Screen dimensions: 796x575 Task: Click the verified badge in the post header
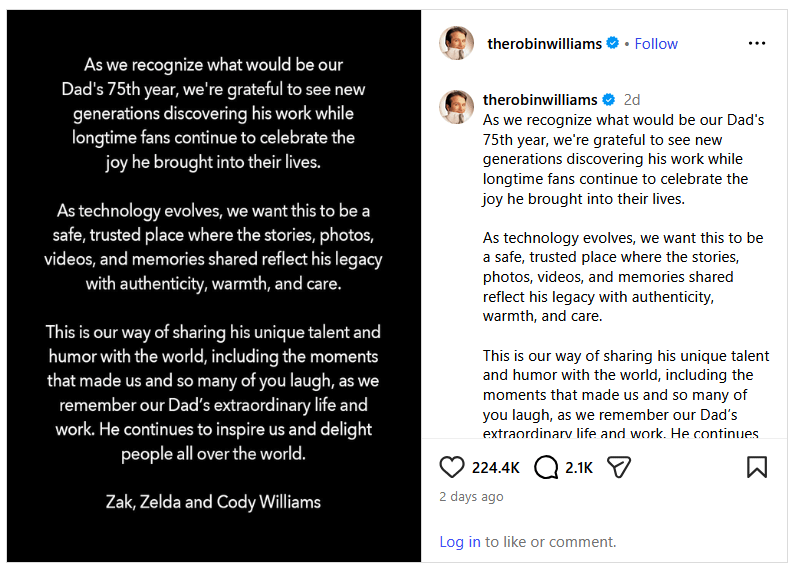(x=613, y=43)
